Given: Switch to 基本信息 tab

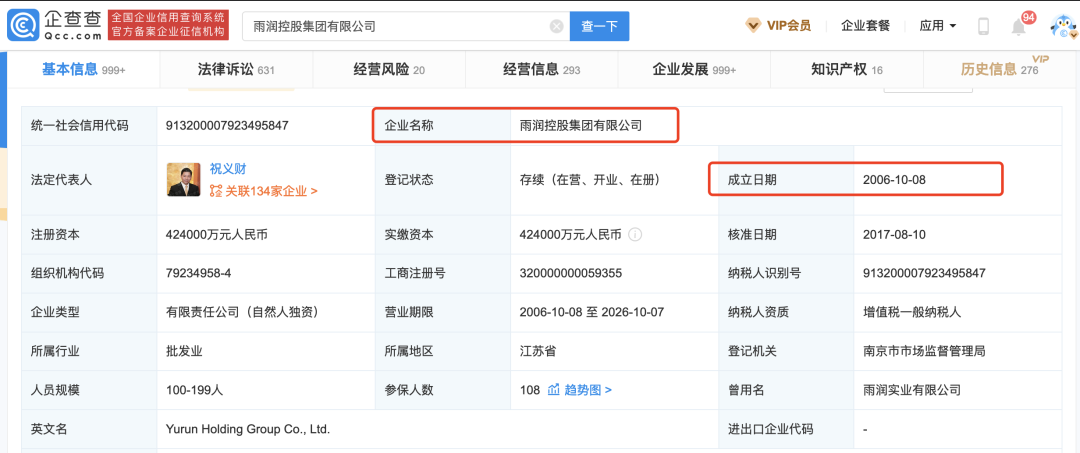Looking at the screenshot, I should pyautogui.click(x=83, y=69).
